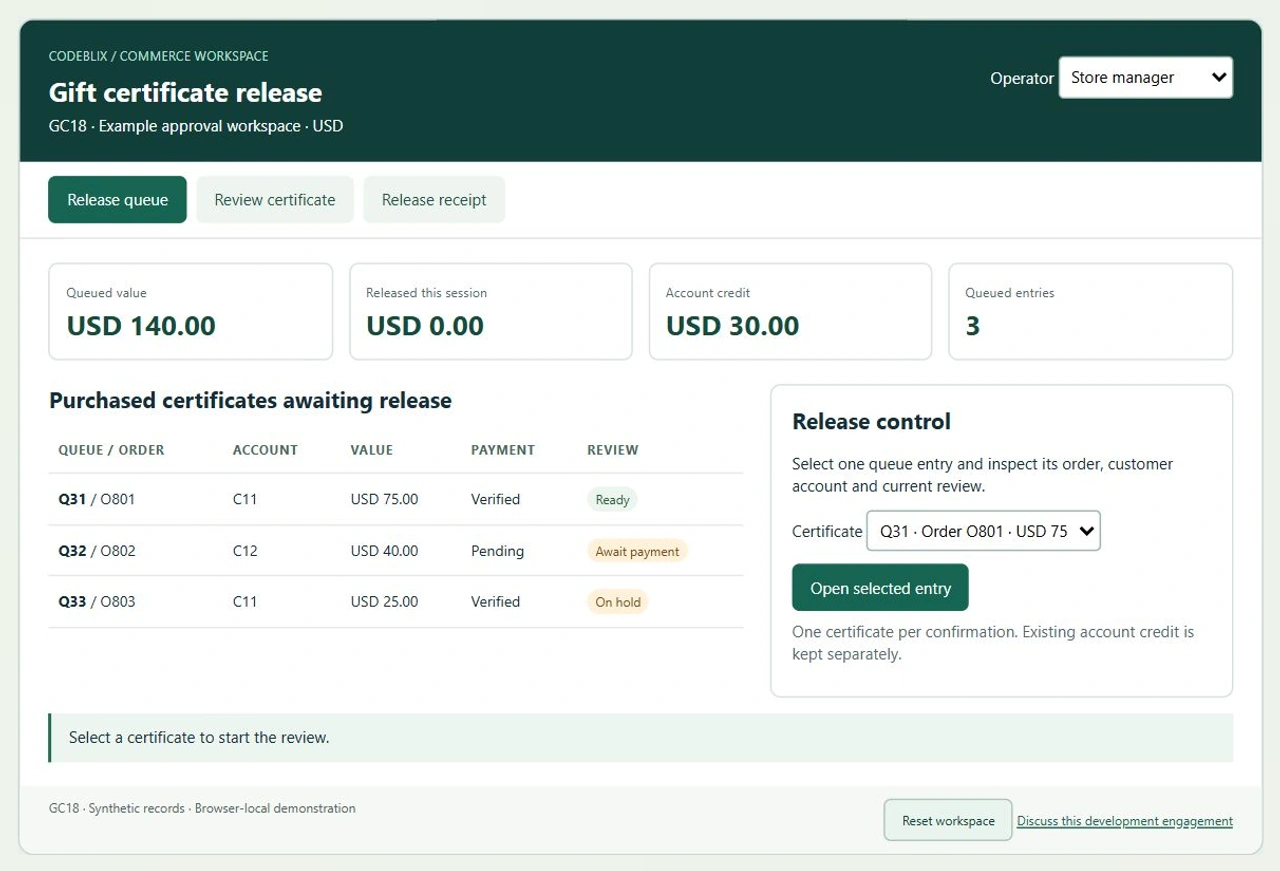1280x871 pixels.
Task: Click the VALUE column header
Action: (x=372, y=450)
